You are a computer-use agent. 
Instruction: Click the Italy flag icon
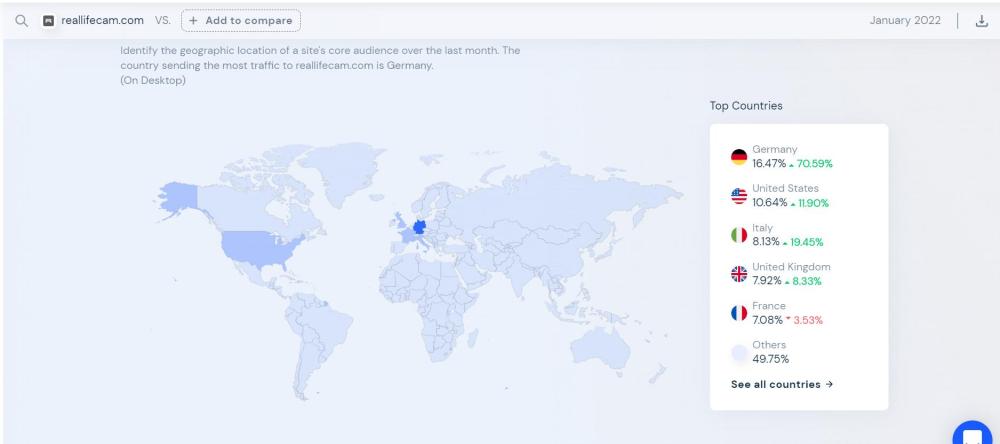[739, 235]
